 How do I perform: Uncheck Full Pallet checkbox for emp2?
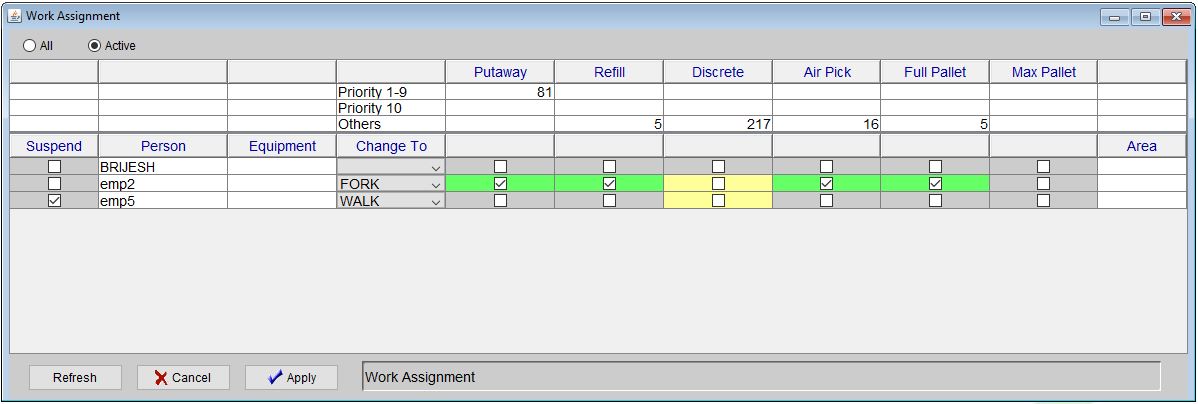[935, 183]
